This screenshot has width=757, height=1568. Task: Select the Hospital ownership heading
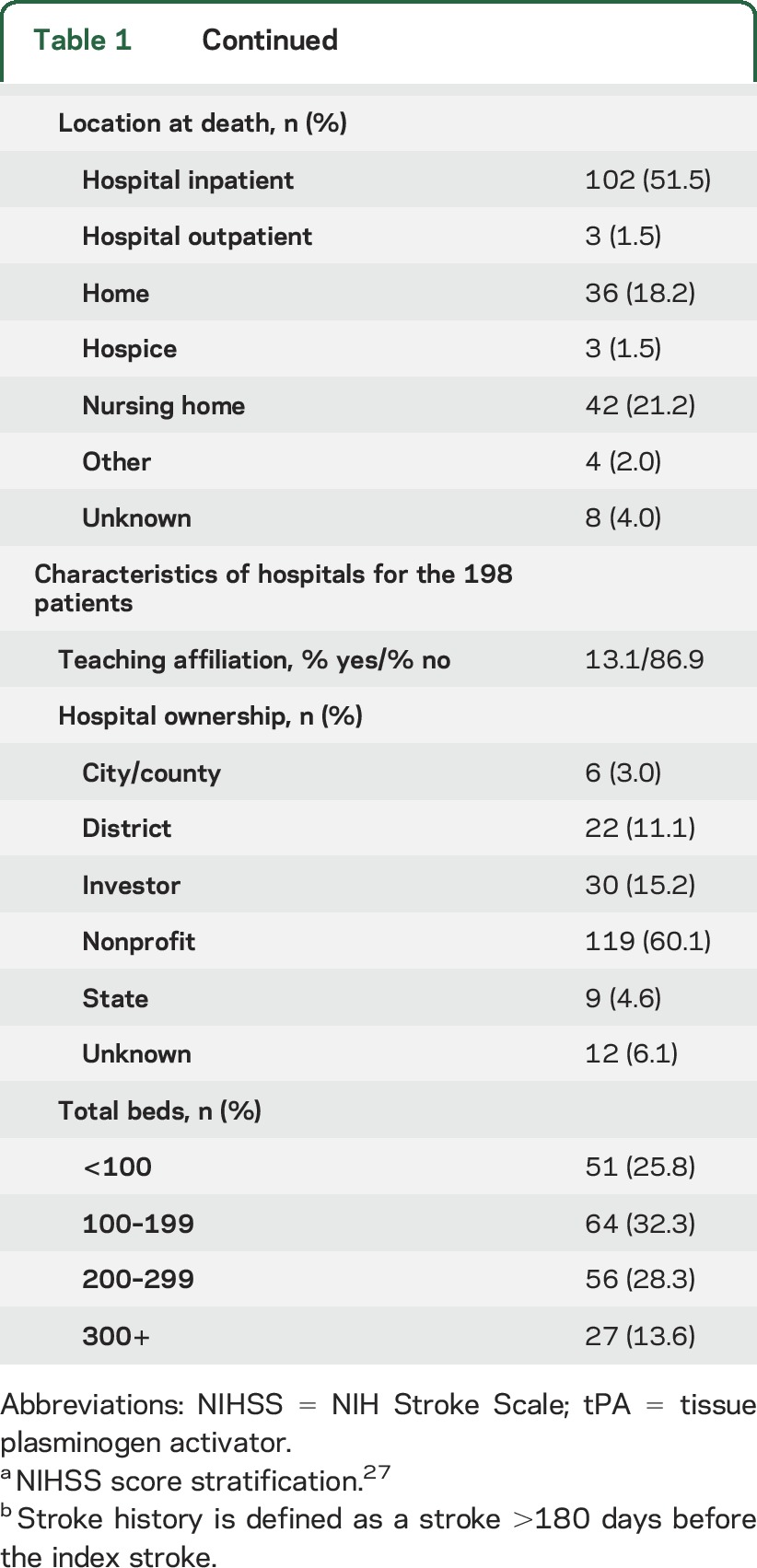point(210,716)
